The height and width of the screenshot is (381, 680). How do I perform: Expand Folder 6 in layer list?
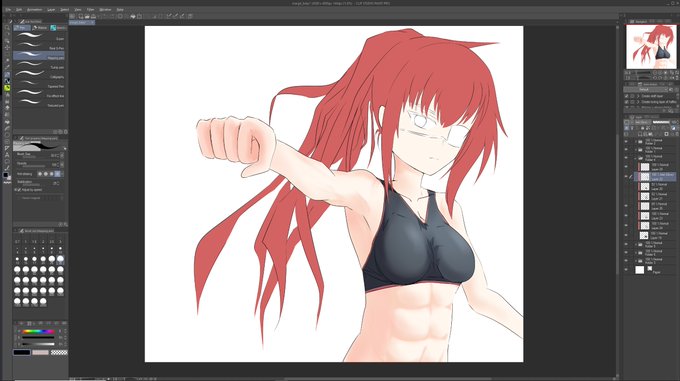636,253
